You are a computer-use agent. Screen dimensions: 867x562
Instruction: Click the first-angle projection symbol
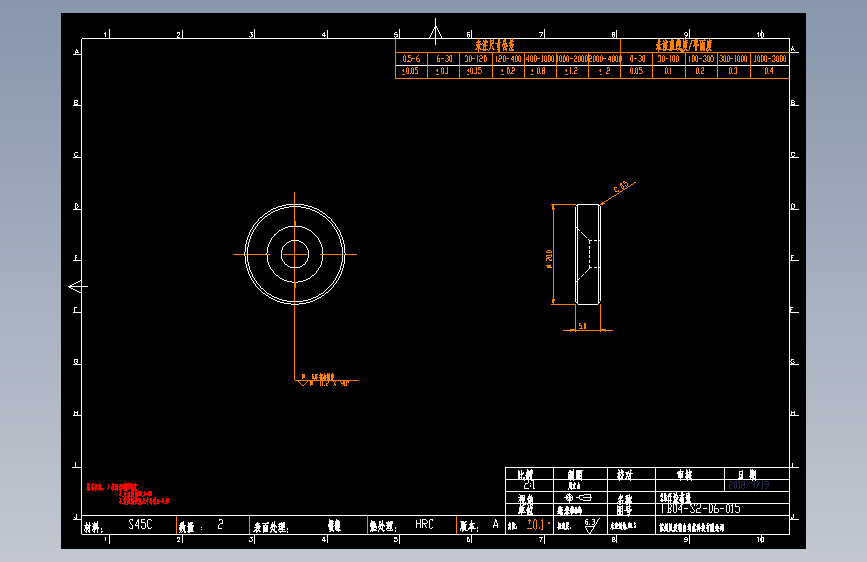tap(578, 498)
